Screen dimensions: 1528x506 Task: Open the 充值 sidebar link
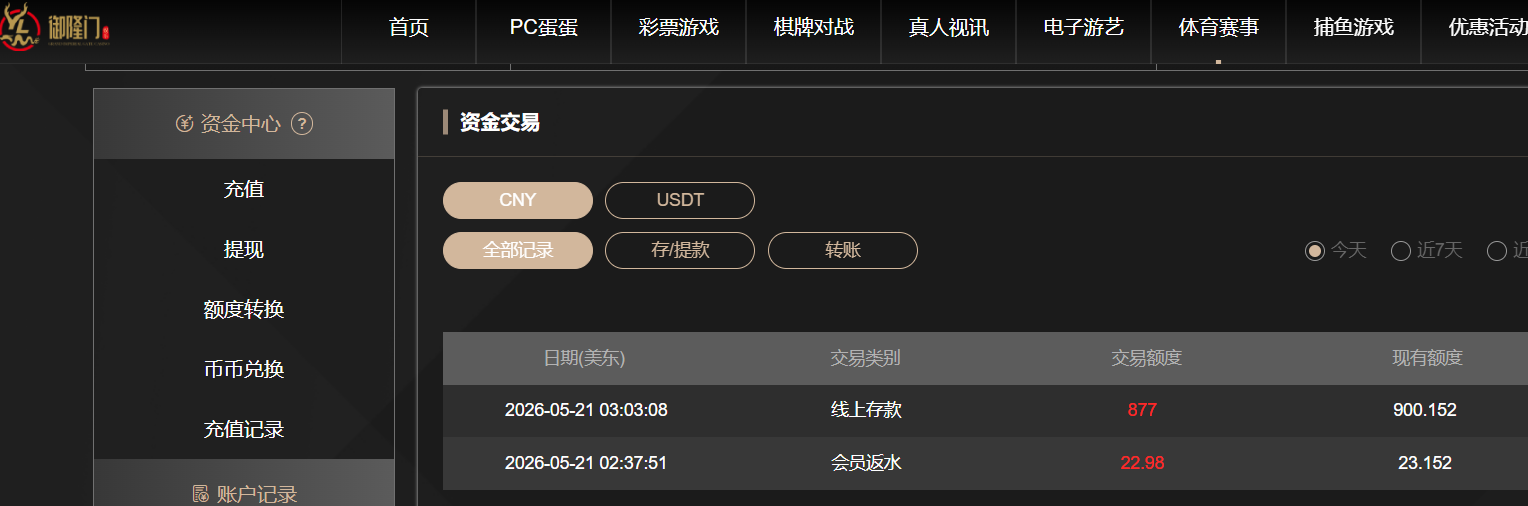(244, 189)
